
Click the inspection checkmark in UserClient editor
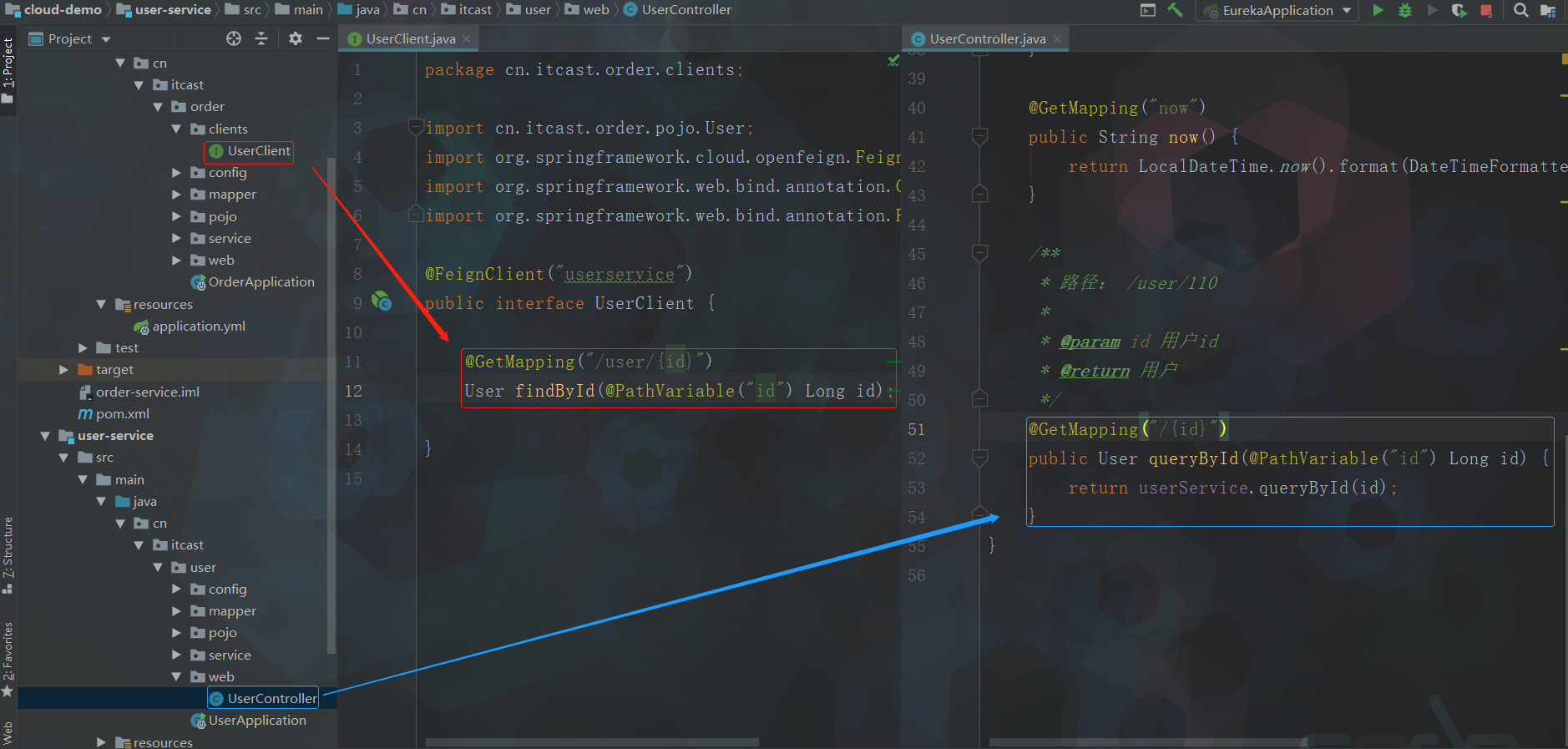click(x=893, y=60)
